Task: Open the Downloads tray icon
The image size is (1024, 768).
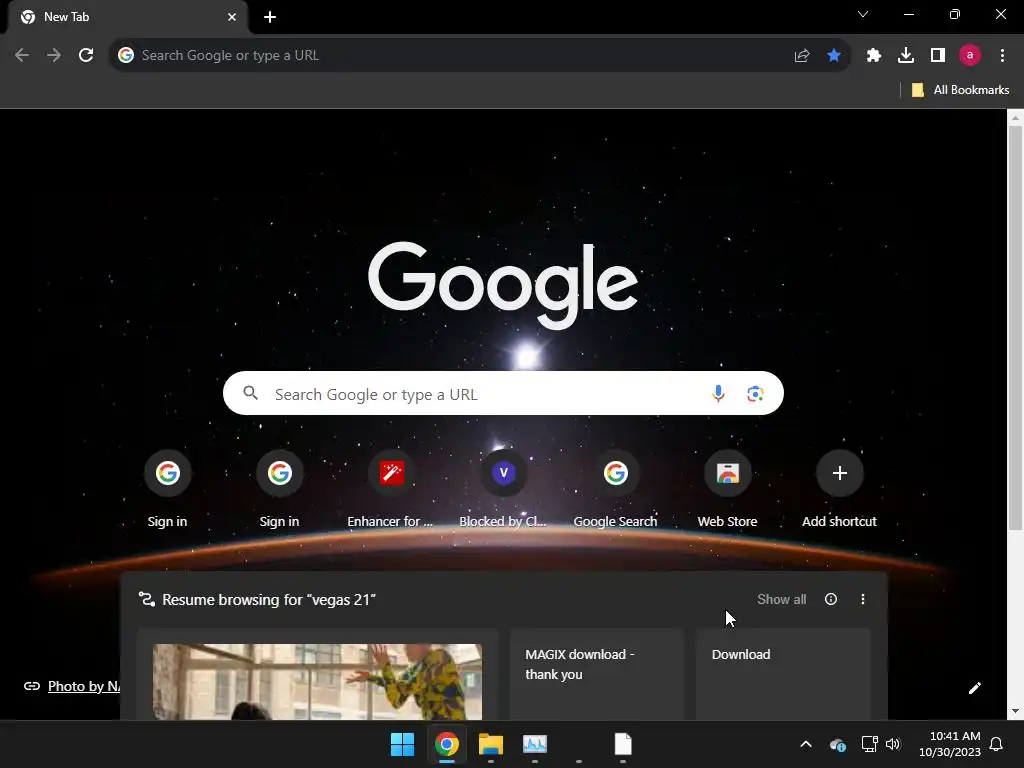Action: tap(906, 56)
